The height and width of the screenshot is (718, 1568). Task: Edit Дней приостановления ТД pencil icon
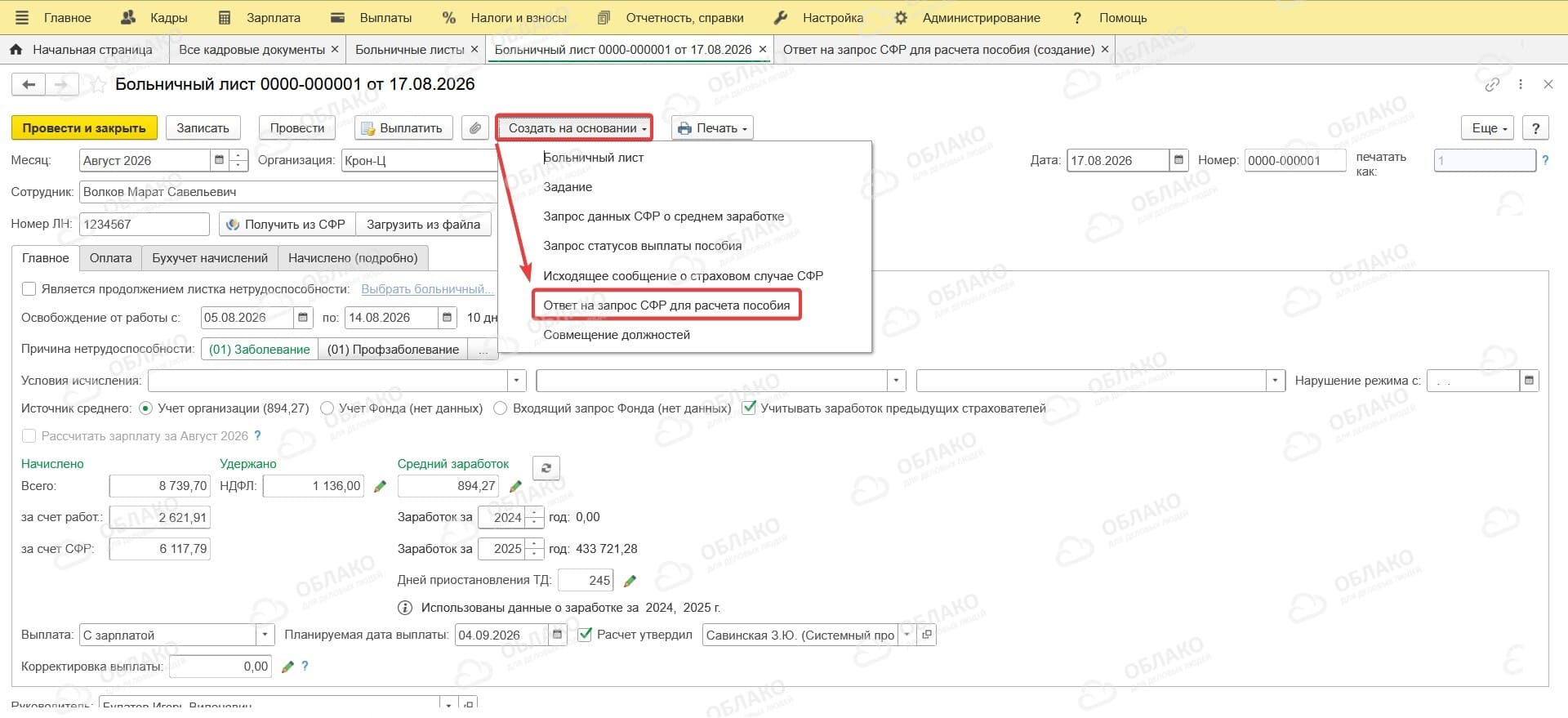tap(630, 581)
